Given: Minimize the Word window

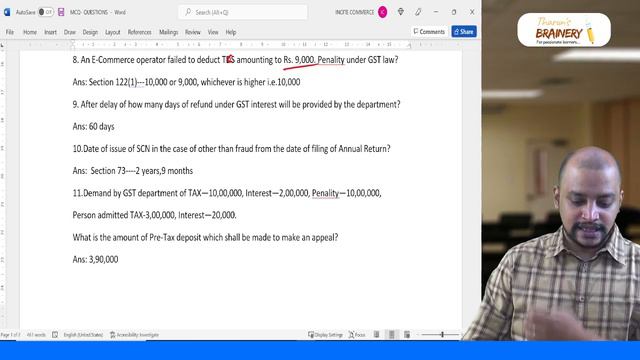Looking at the screenshot, I should click(x=436, y=12).
